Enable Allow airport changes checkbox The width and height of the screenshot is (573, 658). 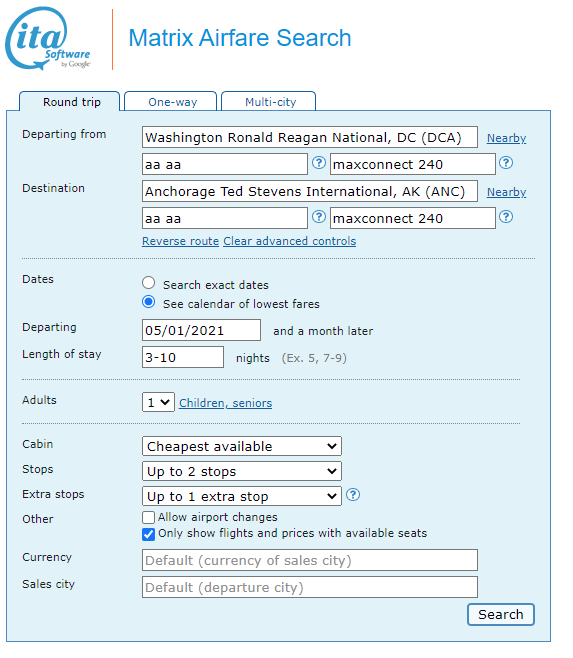coord(148,517)
